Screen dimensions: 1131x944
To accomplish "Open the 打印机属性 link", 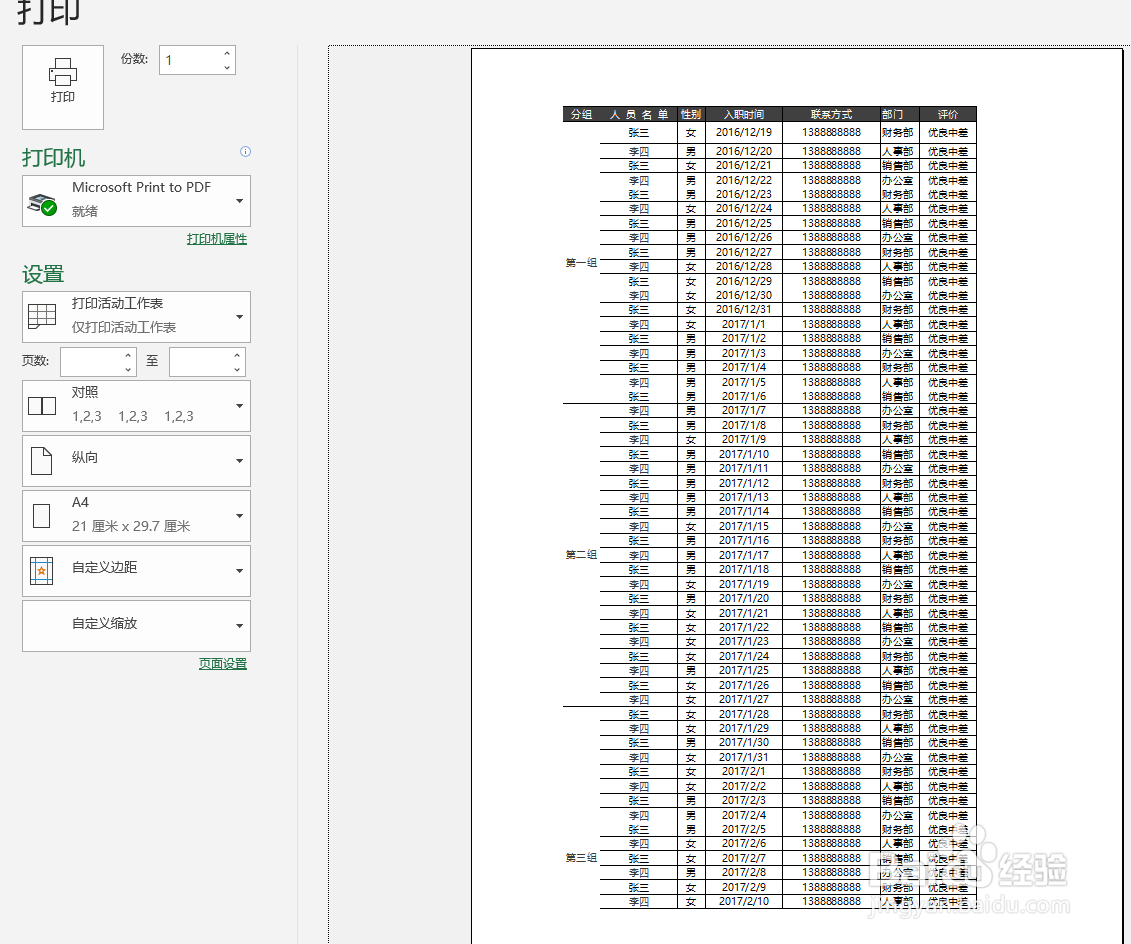I will (216, 239).
